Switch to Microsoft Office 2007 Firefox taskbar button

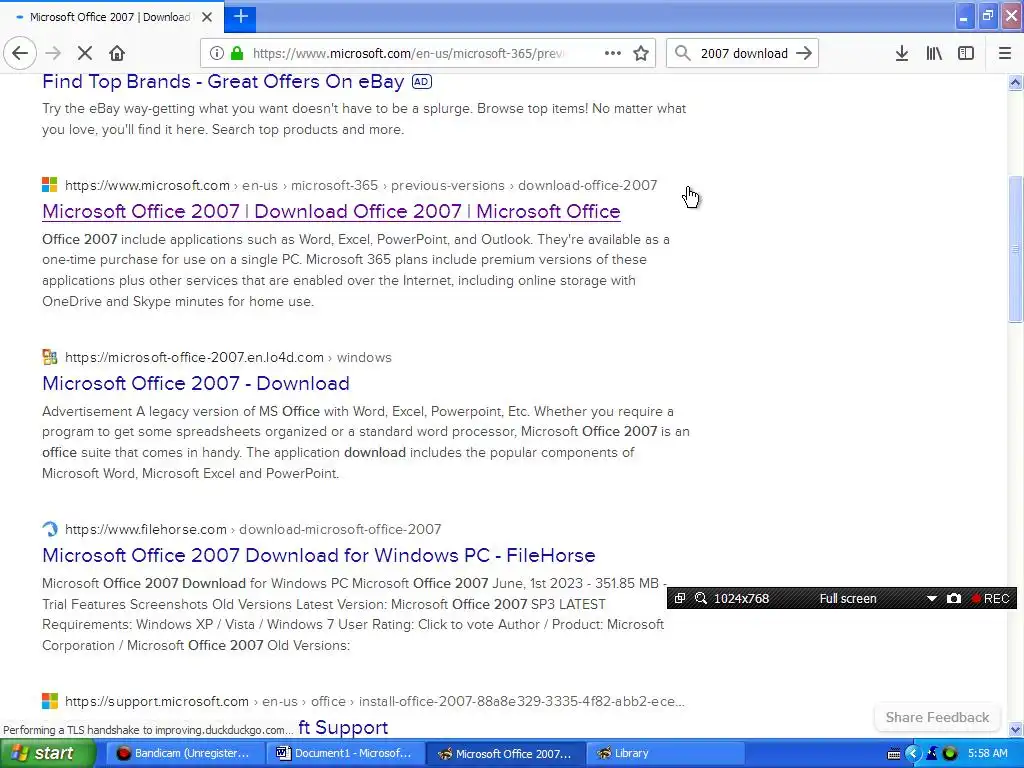[x=505, y=753]
